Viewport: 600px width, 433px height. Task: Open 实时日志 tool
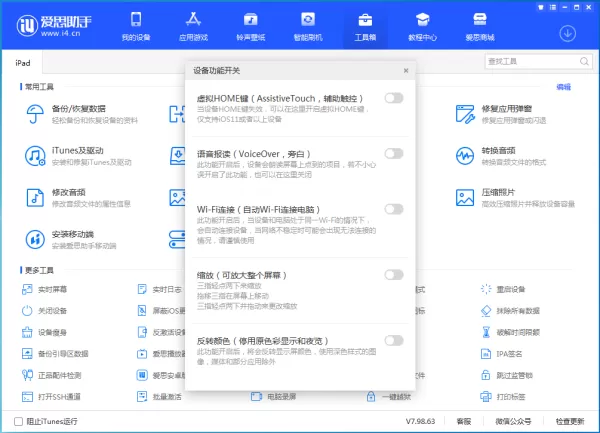[159, 290]
